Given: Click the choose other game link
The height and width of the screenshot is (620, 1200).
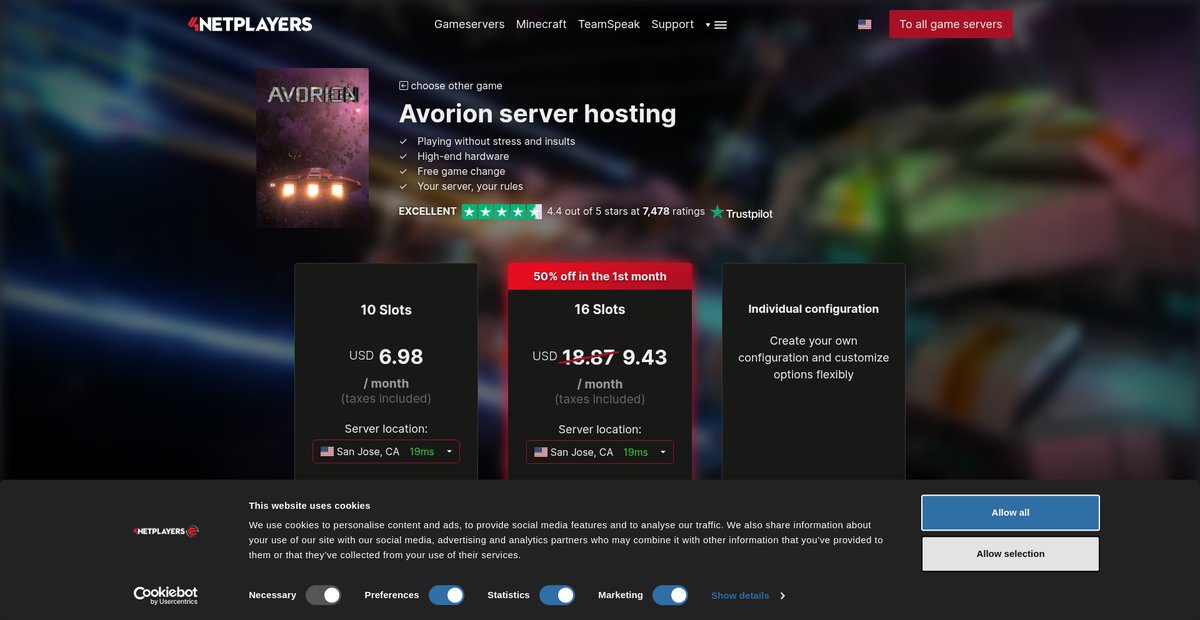Looking at the screenshot, I should coord(456,86).
